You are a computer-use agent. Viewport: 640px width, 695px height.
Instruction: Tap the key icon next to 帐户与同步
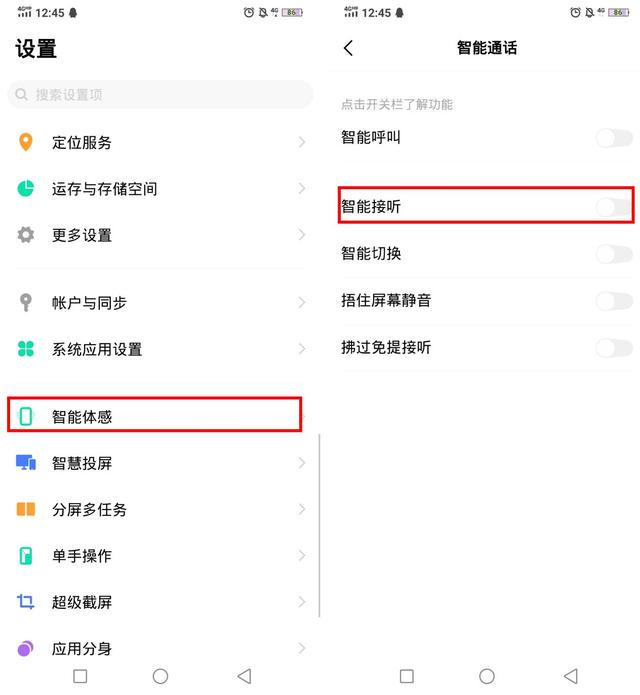26,303
